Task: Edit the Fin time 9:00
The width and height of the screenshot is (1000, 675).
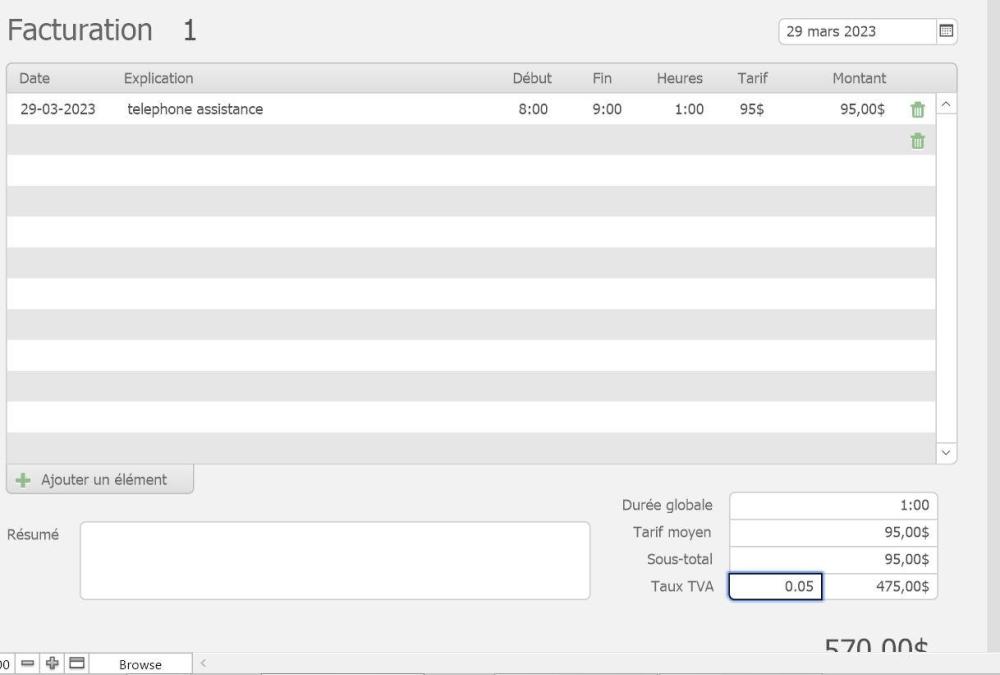Action: coord(607,110)
